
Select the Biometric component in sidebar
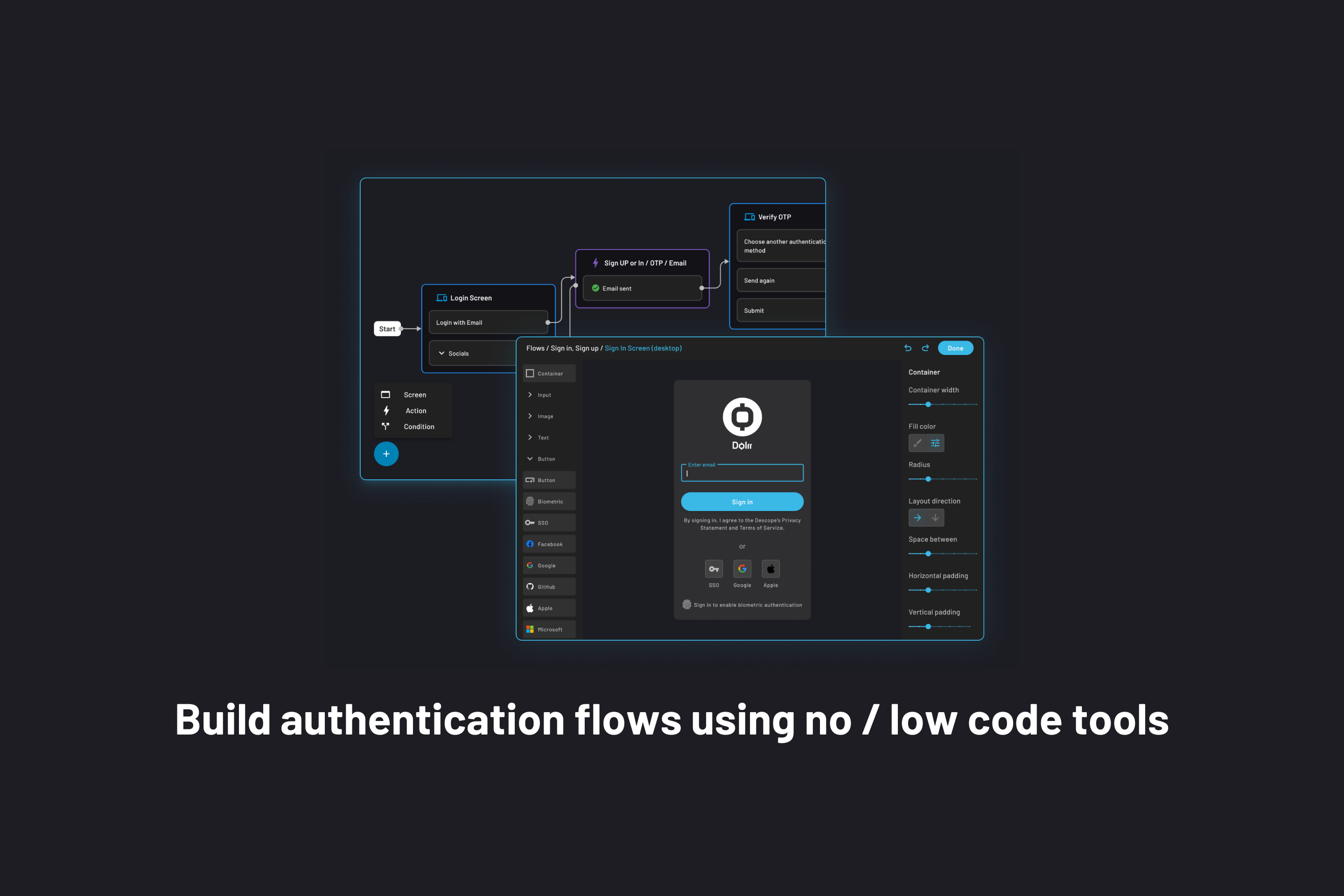549,501
